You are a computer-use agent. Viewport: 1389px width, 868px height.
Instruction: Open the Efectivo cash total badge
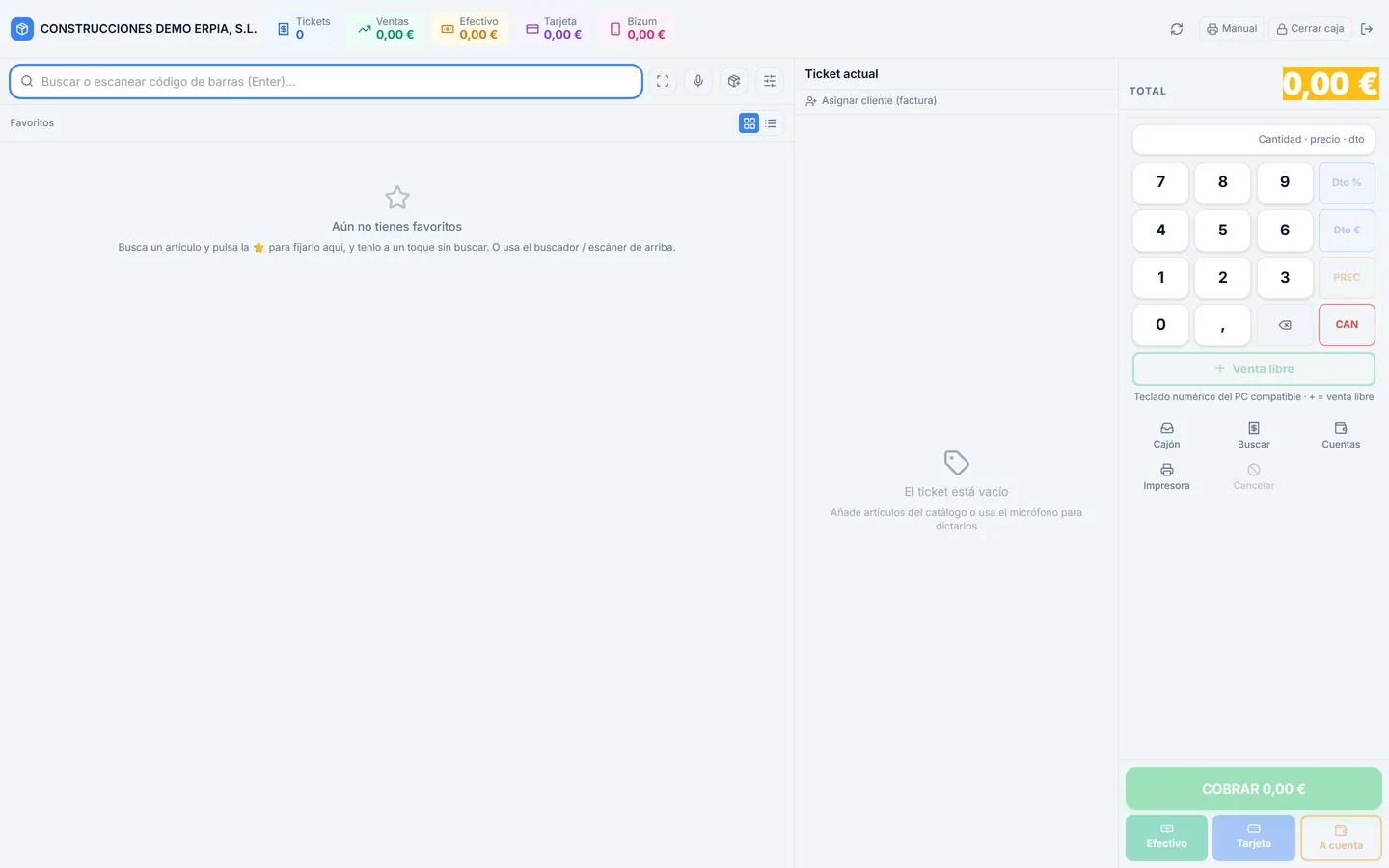click(x=470, y=29)
